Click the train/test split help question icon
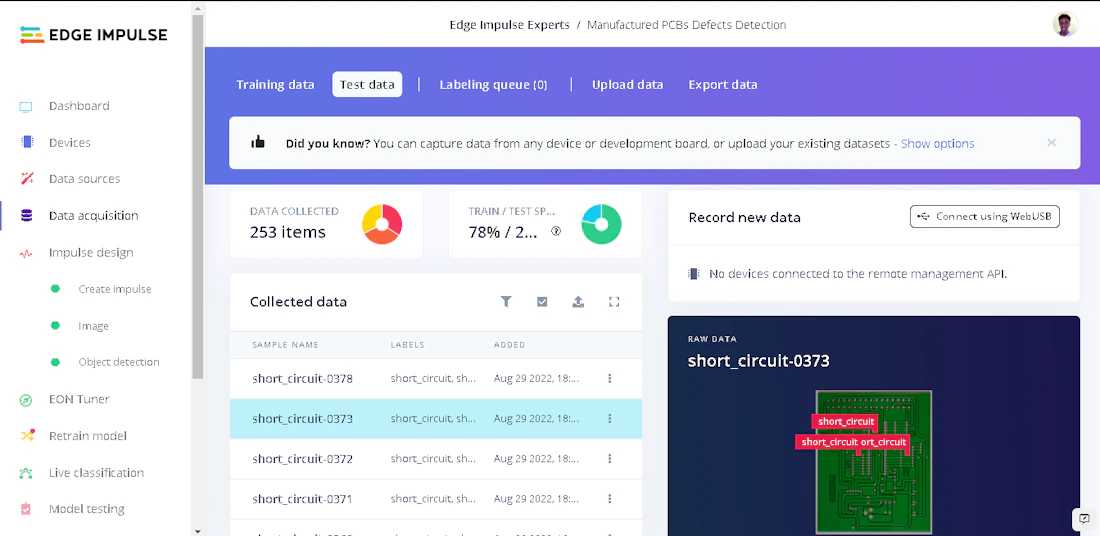The height and width of the screenshot is (536, 1100). point(556,231)
